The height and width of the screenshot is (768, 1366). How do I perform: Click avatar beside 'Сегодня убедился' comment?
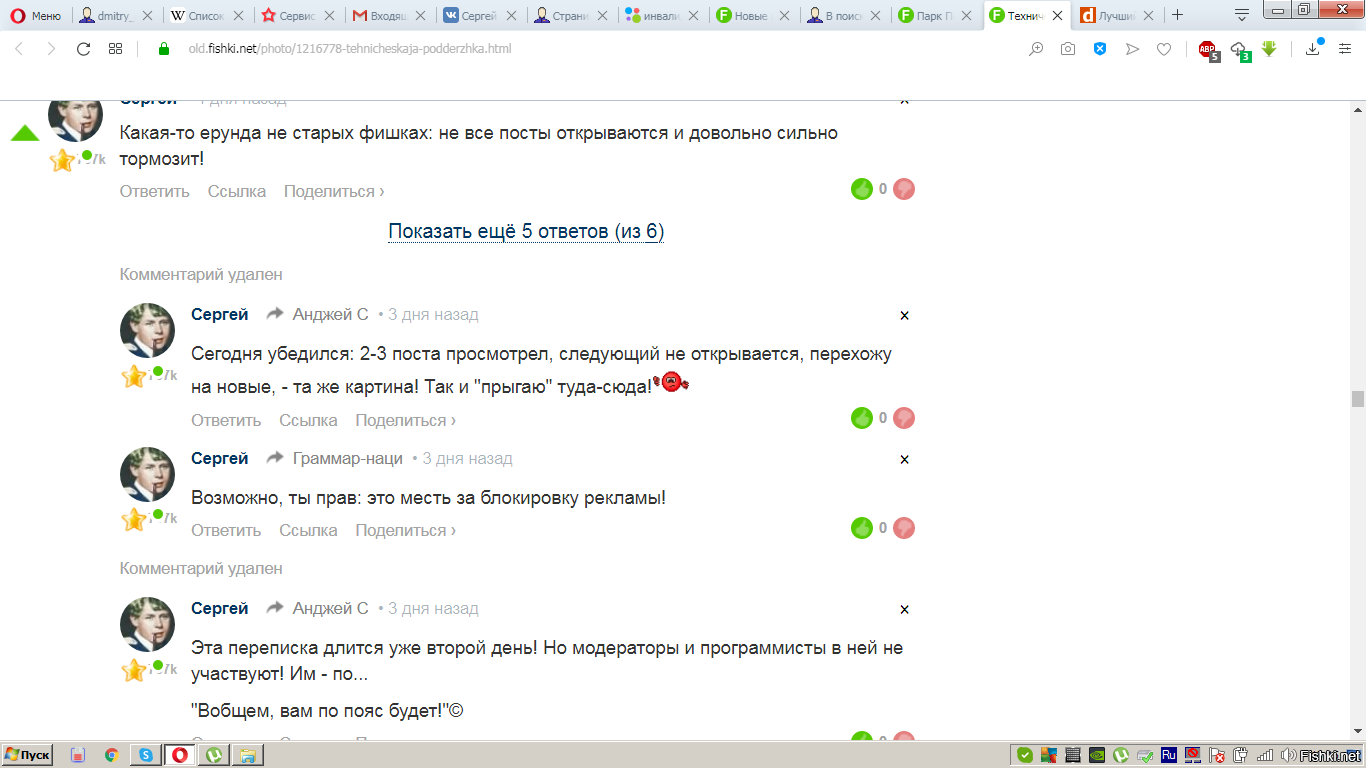(x=147, y=330)
